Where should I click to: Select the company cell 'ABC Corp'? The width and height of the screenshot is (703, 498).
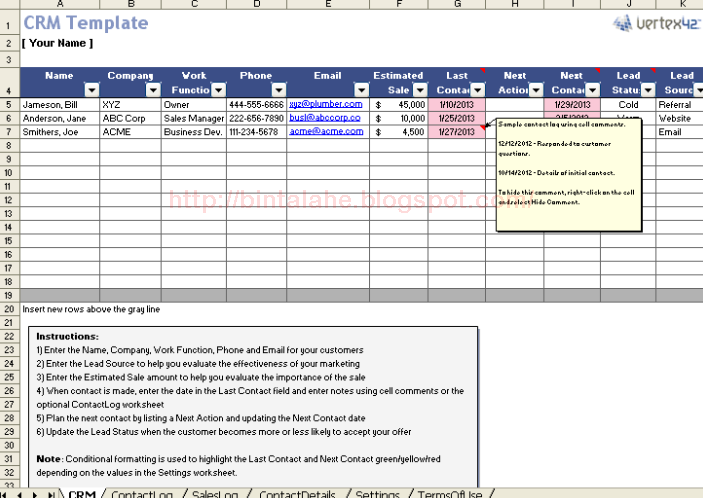pos(130,118)
